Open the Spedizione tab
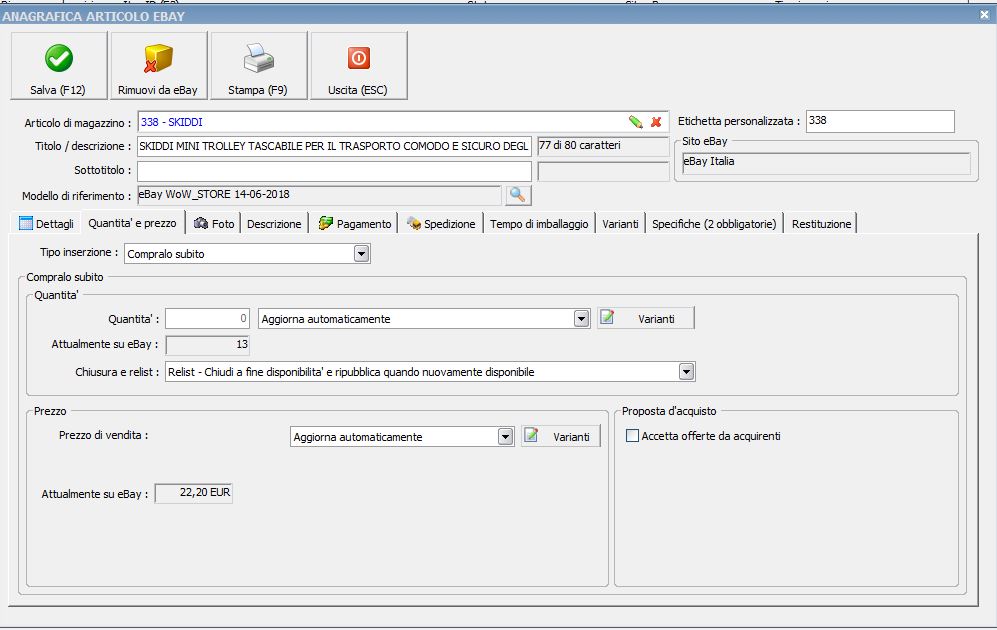 (x=441, y=224)
